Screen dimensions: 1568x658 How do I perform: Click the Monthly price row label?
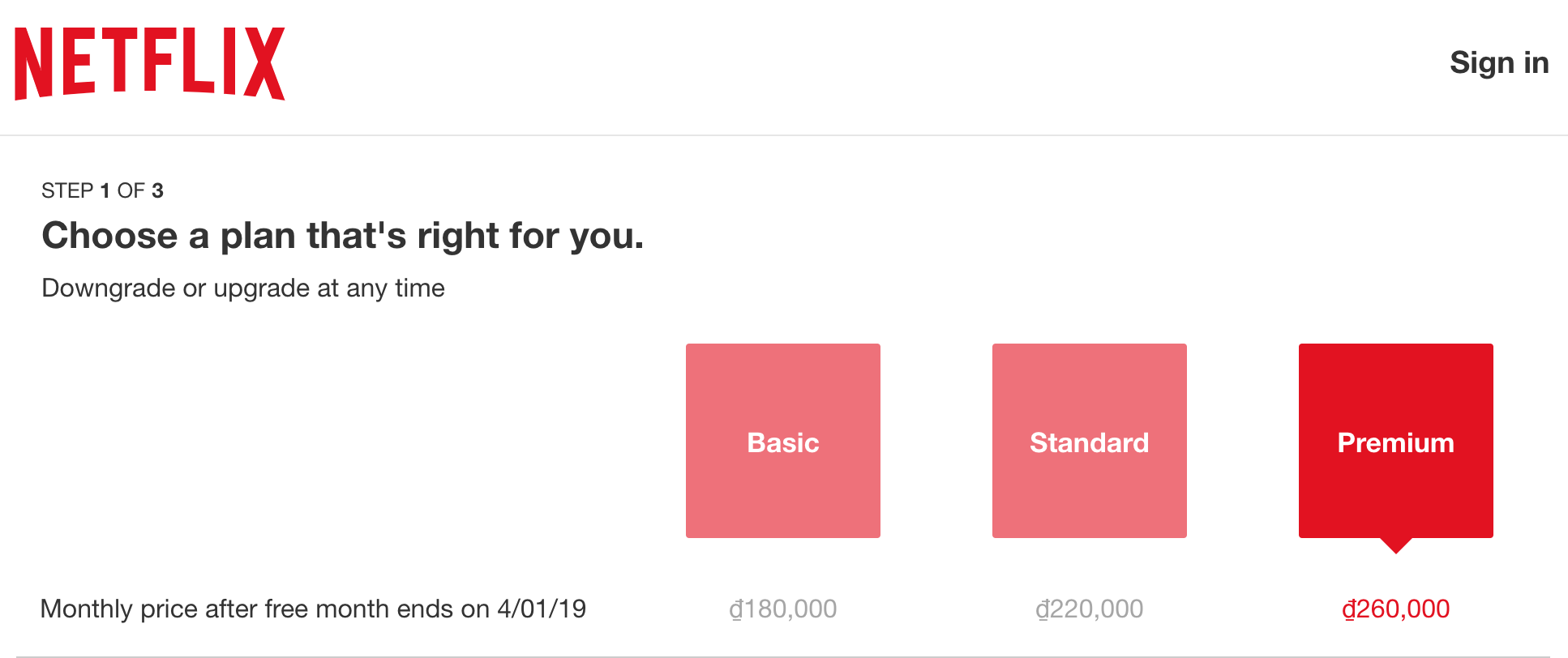(x=313, y=609)
